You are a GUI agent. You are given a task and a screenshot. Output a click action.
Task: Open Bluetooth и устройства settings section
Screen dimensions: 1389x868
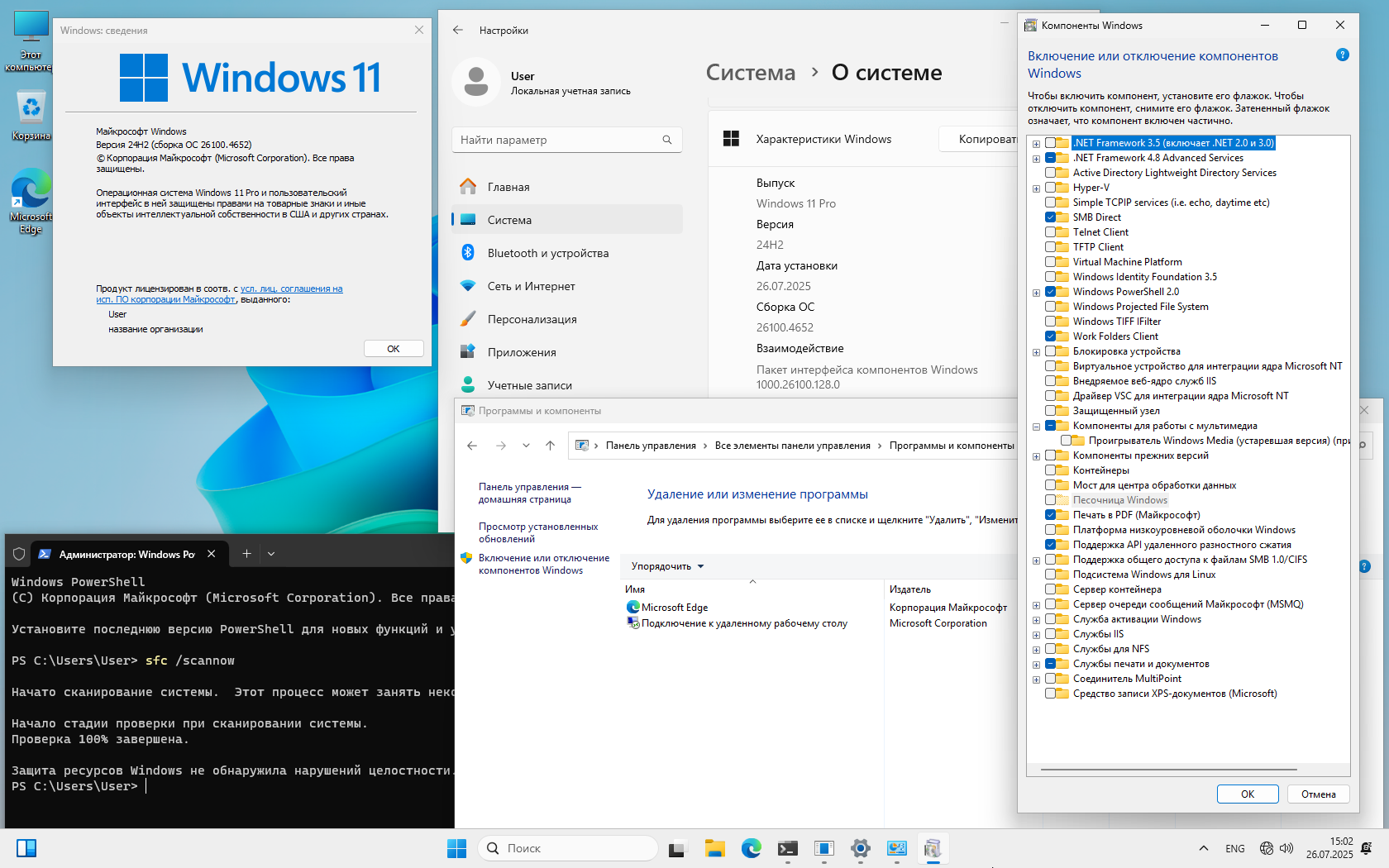click(547, 253)
